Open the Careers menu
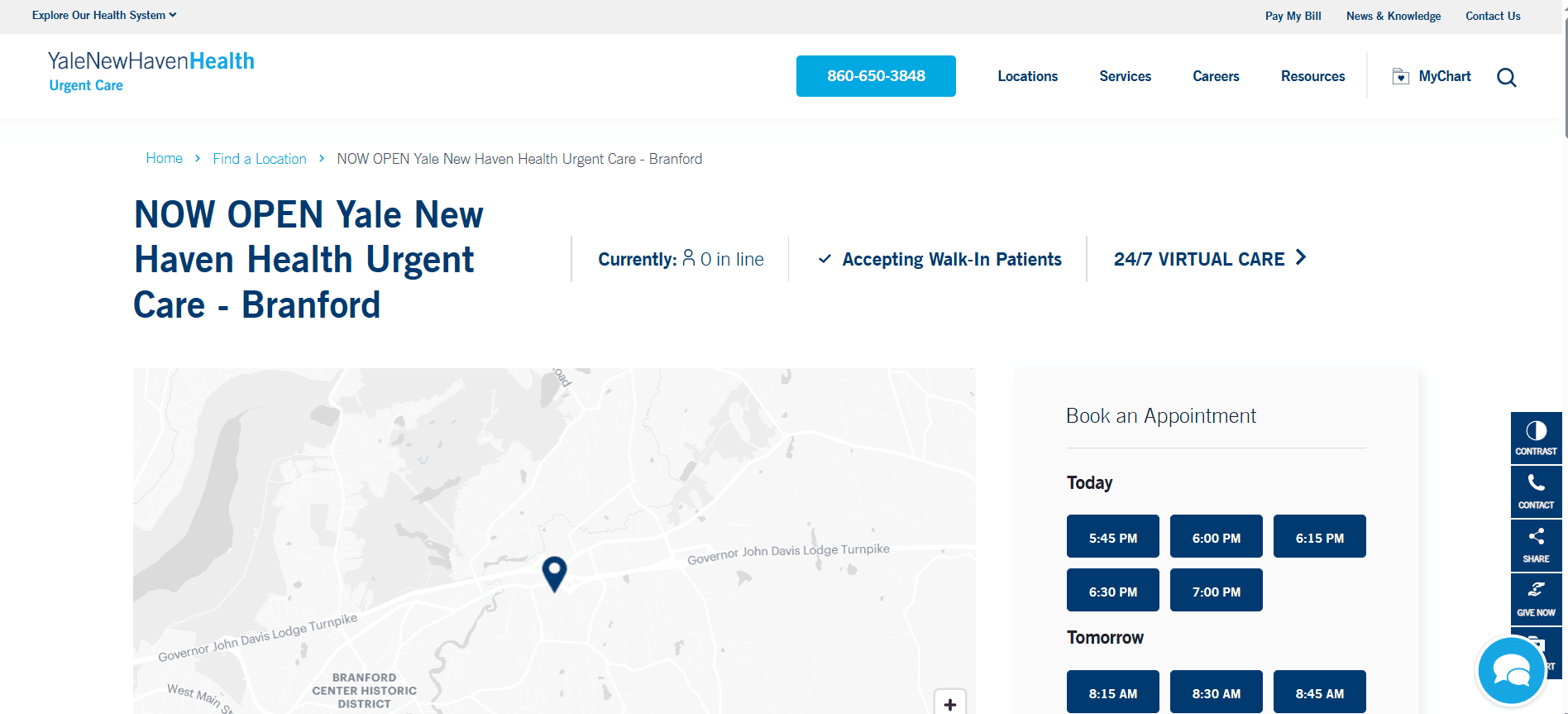Screen dimensions: 1568x714 coord(1216,76)
